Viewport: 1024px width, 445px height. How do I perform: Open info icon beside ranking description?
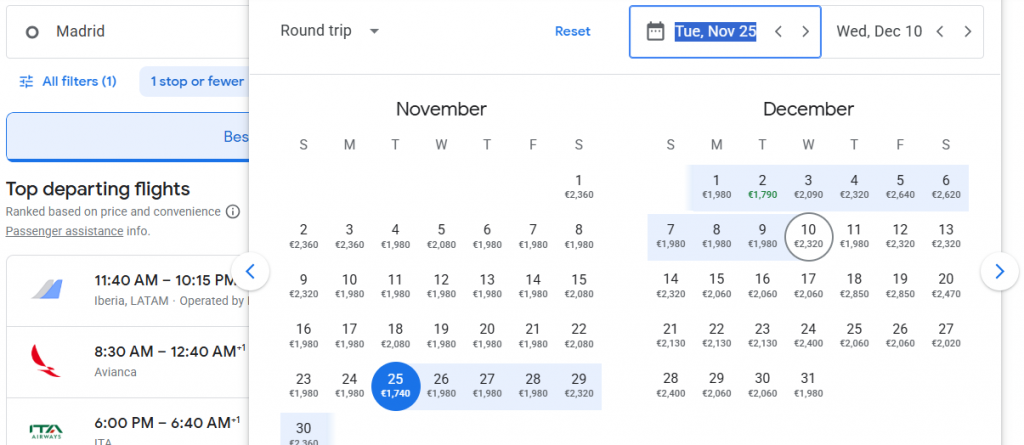[232, 212]
